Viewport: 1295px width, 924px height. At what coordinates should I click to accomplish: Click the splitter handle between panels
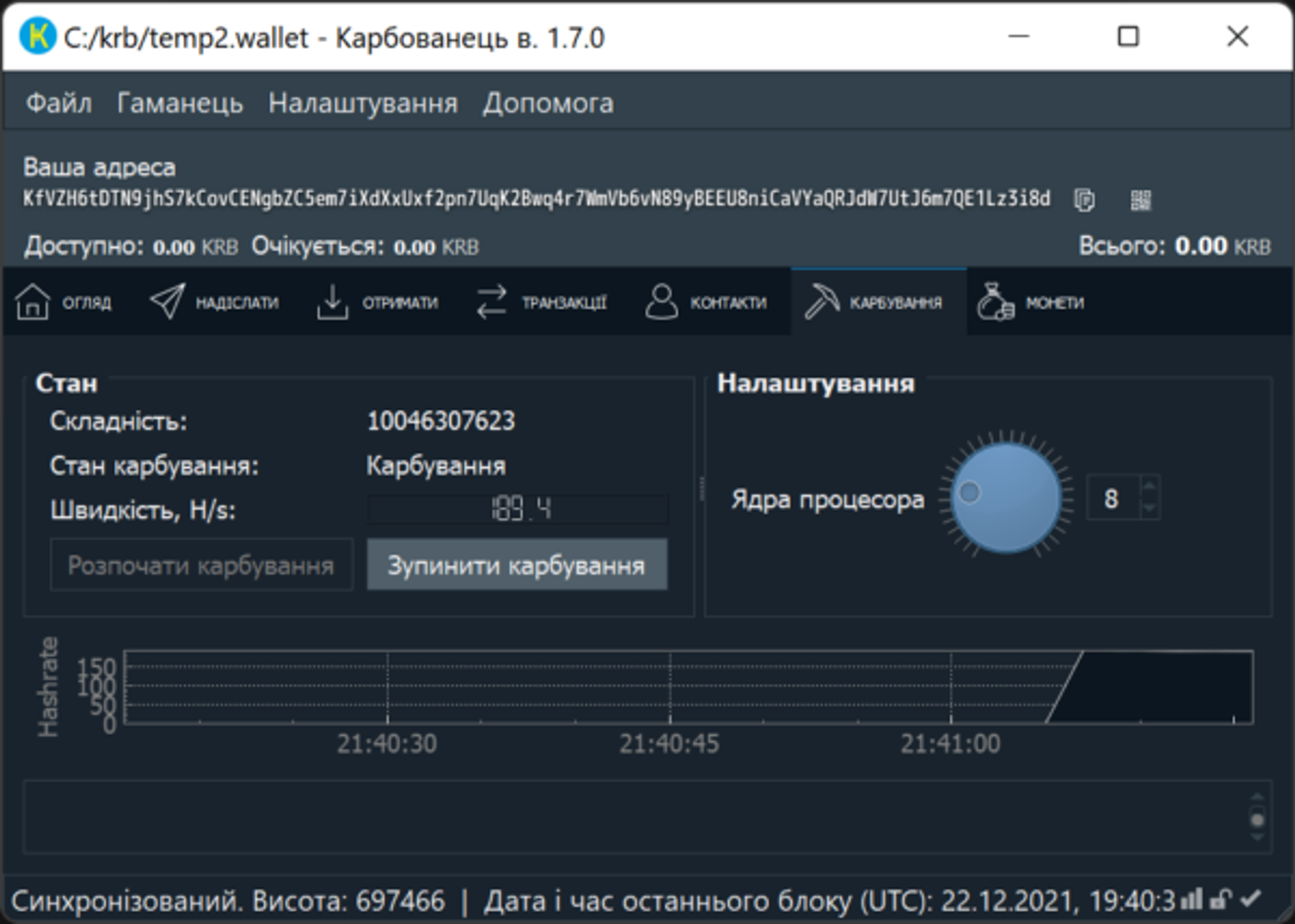(701, 489)
